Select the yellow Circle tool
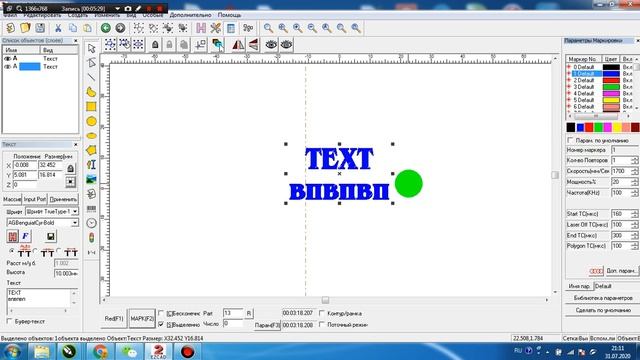 [91, 121]
